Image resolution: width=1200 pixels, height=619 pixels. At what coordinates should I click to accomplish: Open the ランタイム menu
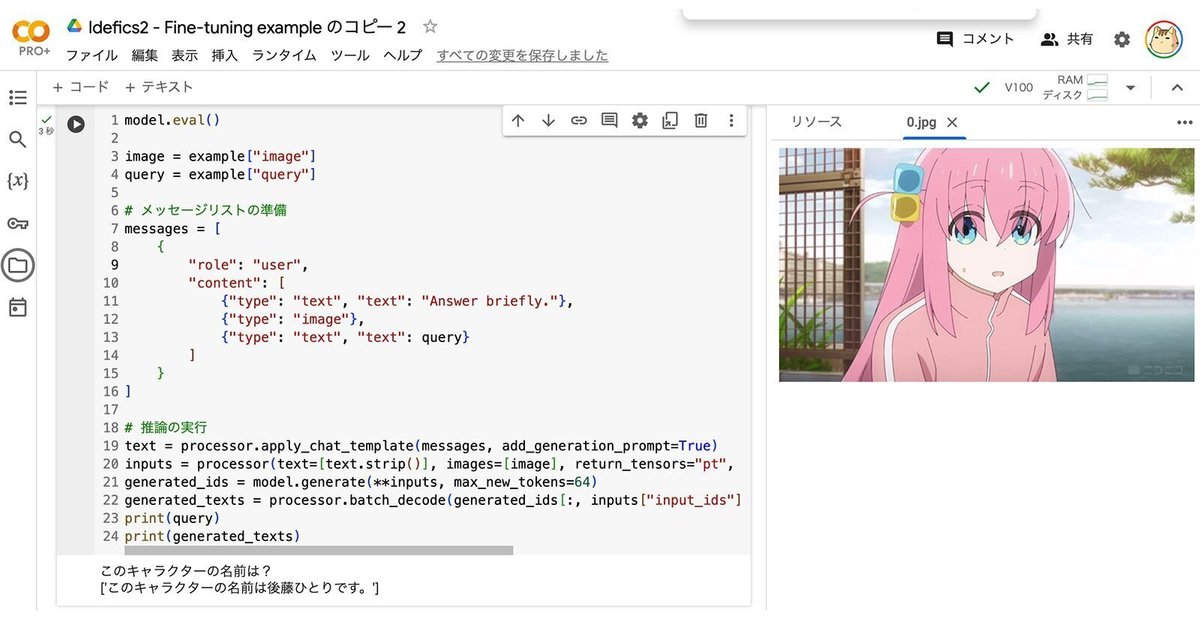284,56
